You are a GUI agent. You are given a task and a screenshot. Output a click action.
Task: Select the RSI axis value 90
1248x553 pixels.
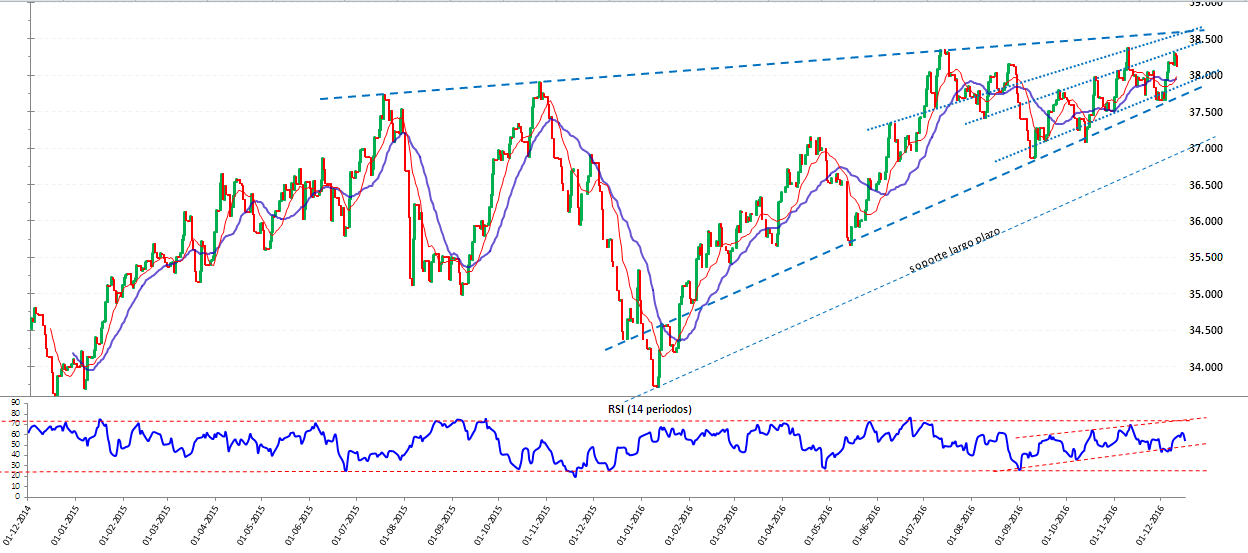[x=17, y=402]
